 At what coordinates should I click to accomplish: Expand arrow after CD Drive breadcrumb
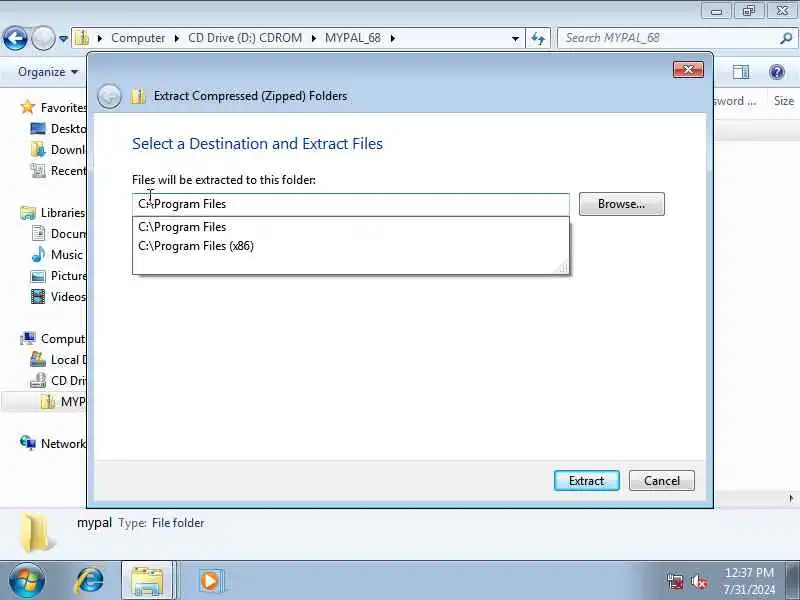coord(313,38)
